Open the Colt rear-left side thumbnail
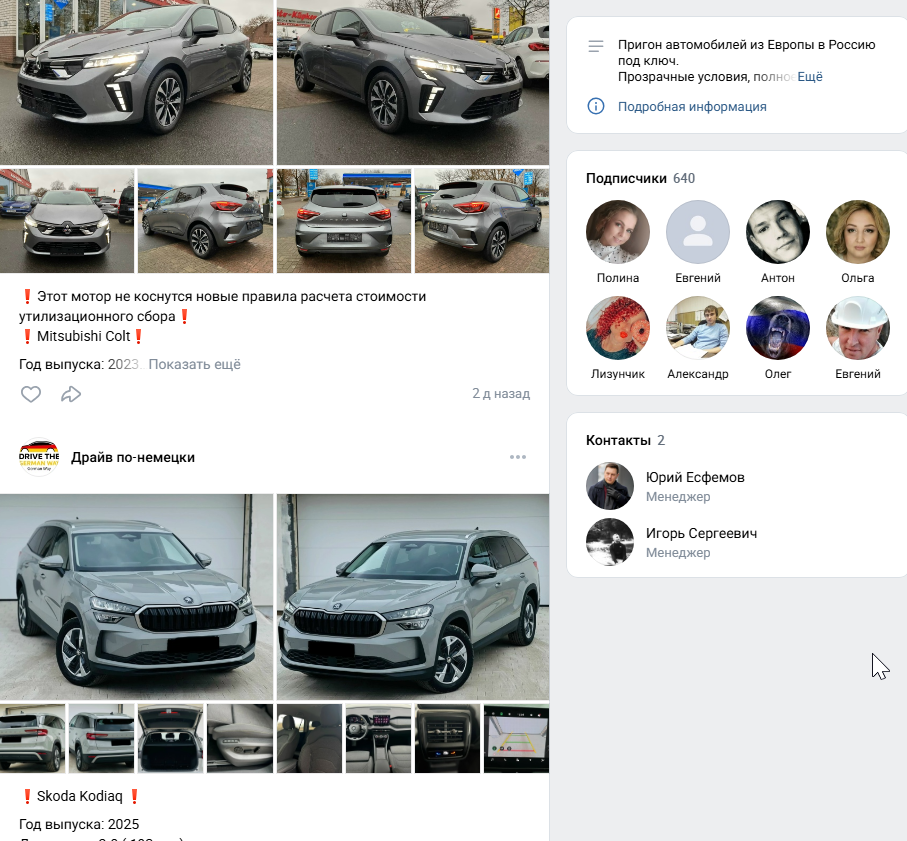The image size is (907, 841). point(205,220)
